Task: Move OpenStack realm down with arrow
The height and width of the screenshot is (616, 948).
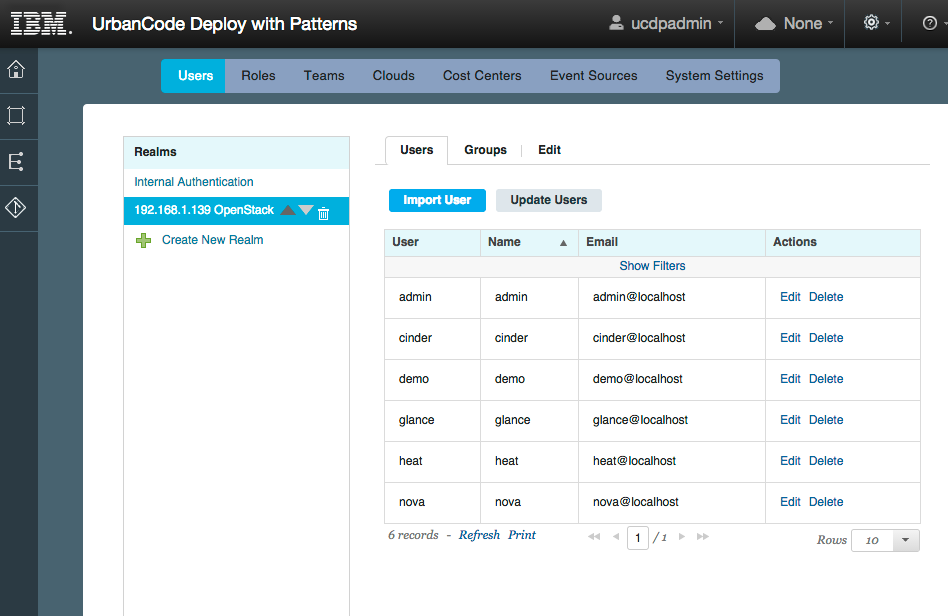Action: (306, 210)
